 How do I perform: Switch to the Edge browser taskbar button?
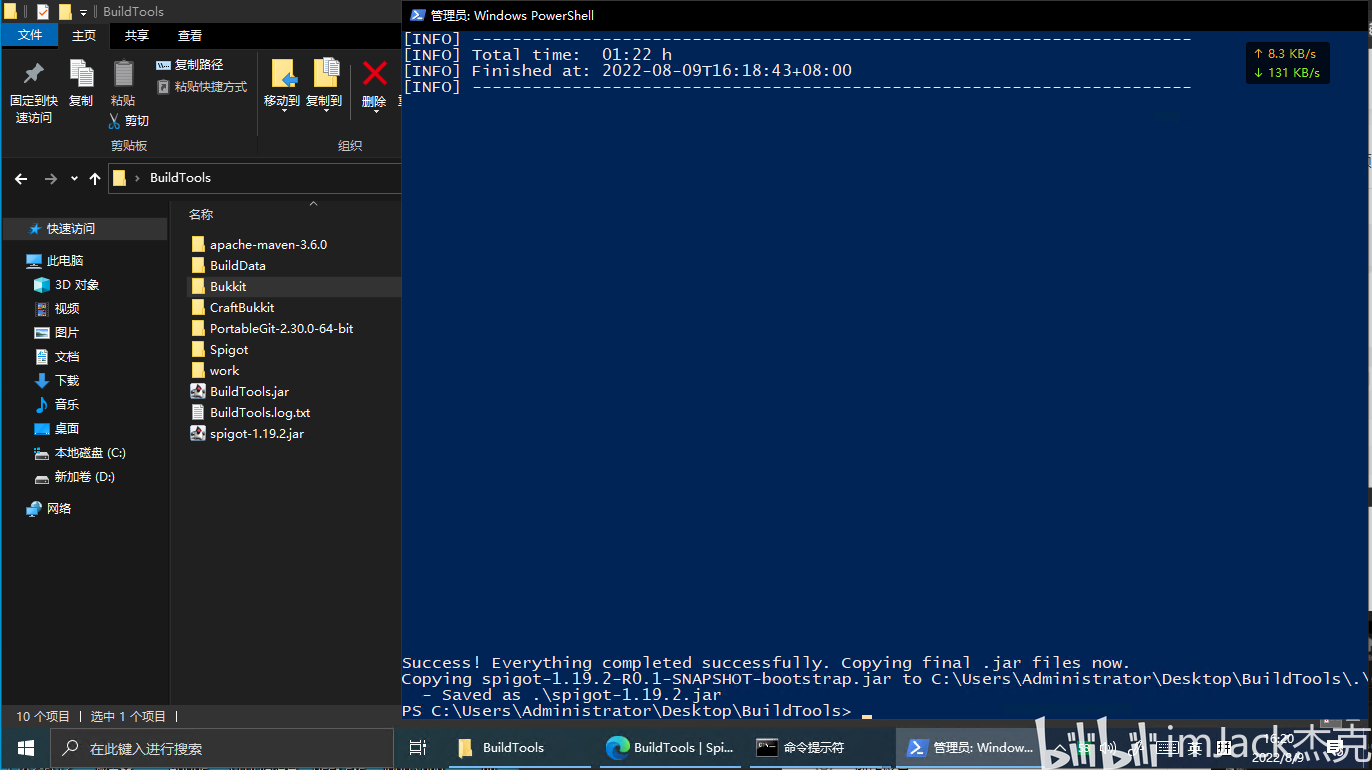670,748
